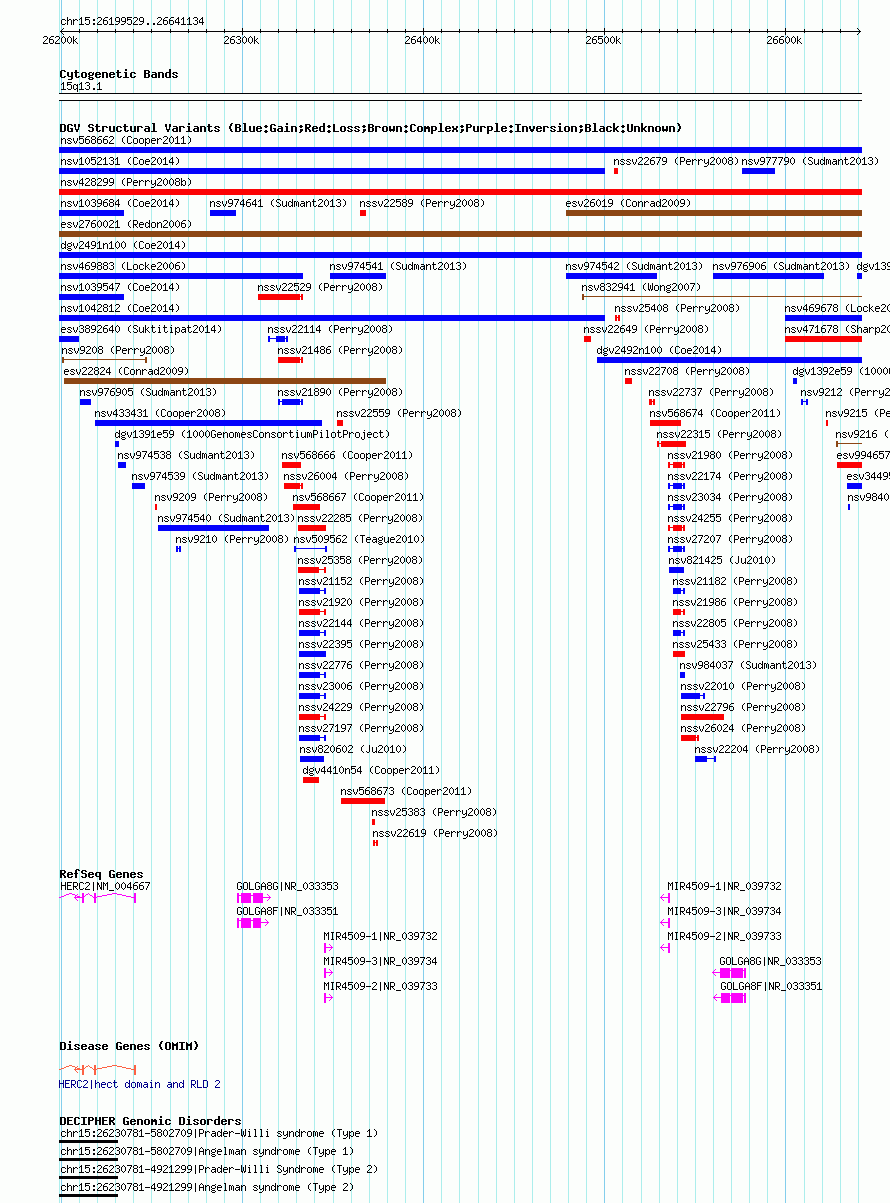Select dgv4410n54 (Cooper2011) variant label

(371, 770)
